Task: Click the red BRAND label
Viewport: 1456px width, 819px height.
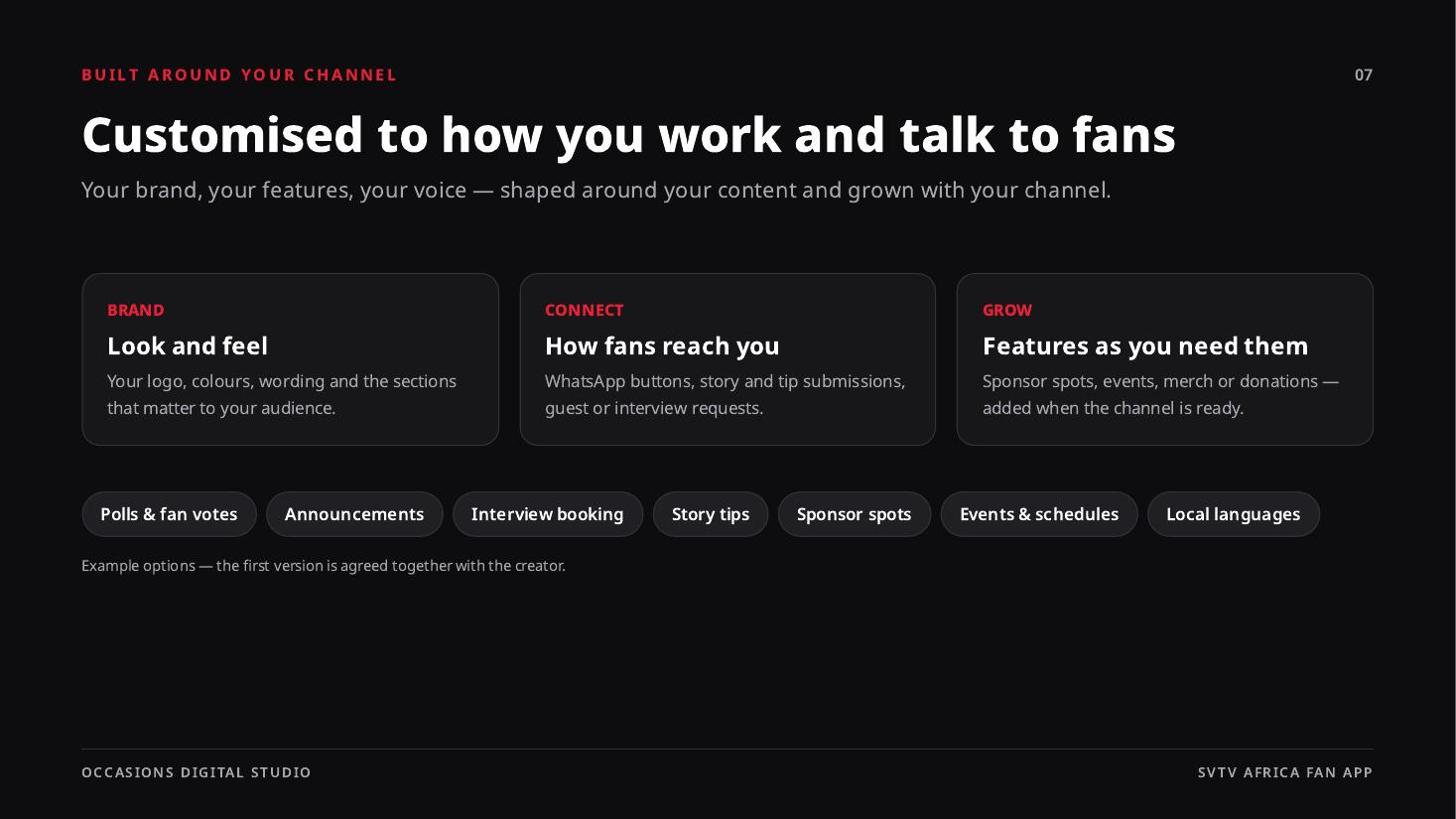Action: tap(136, 310)
